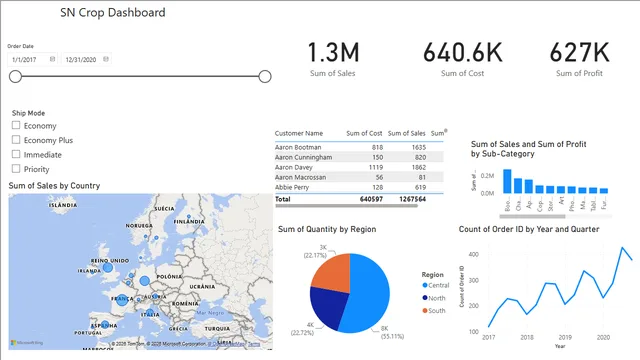Select the North region legend item

(434, 298)
